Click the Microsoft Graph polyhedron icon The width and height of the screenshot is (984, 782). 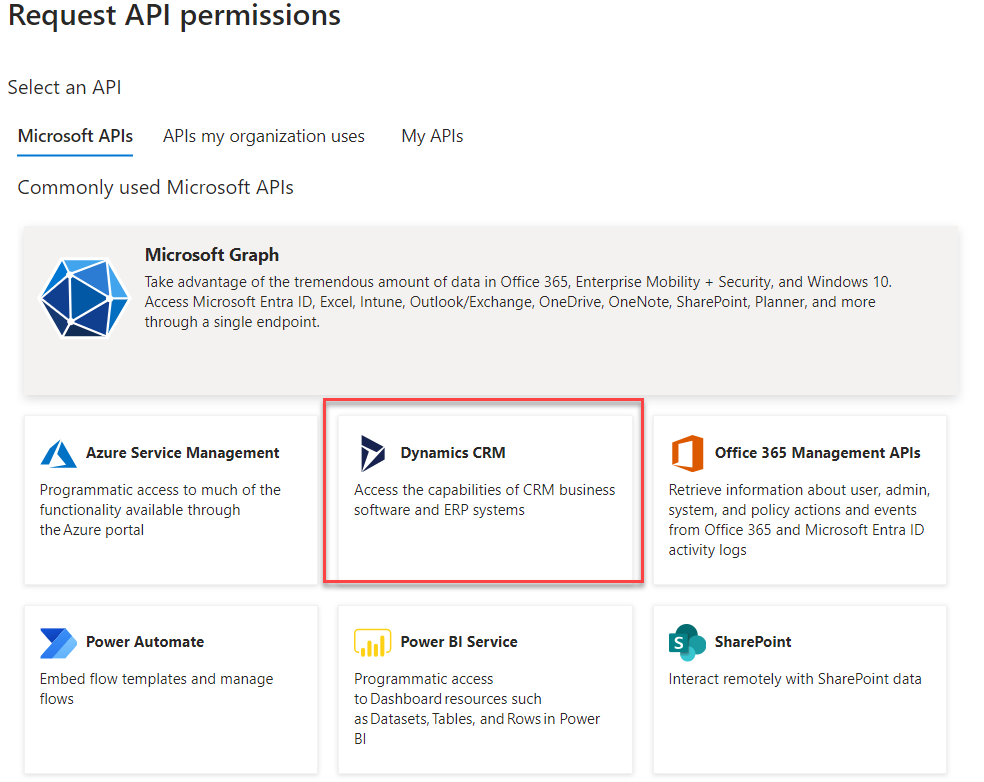[84, 297]
